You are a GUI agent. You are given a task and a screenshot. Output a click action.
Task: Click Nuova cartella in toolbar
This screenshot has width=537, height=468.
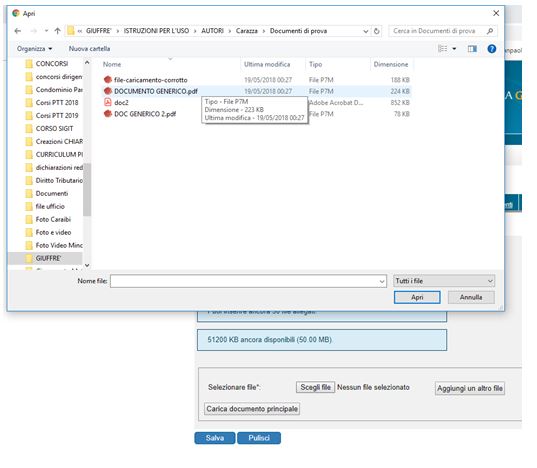click(x=89, y=49)
